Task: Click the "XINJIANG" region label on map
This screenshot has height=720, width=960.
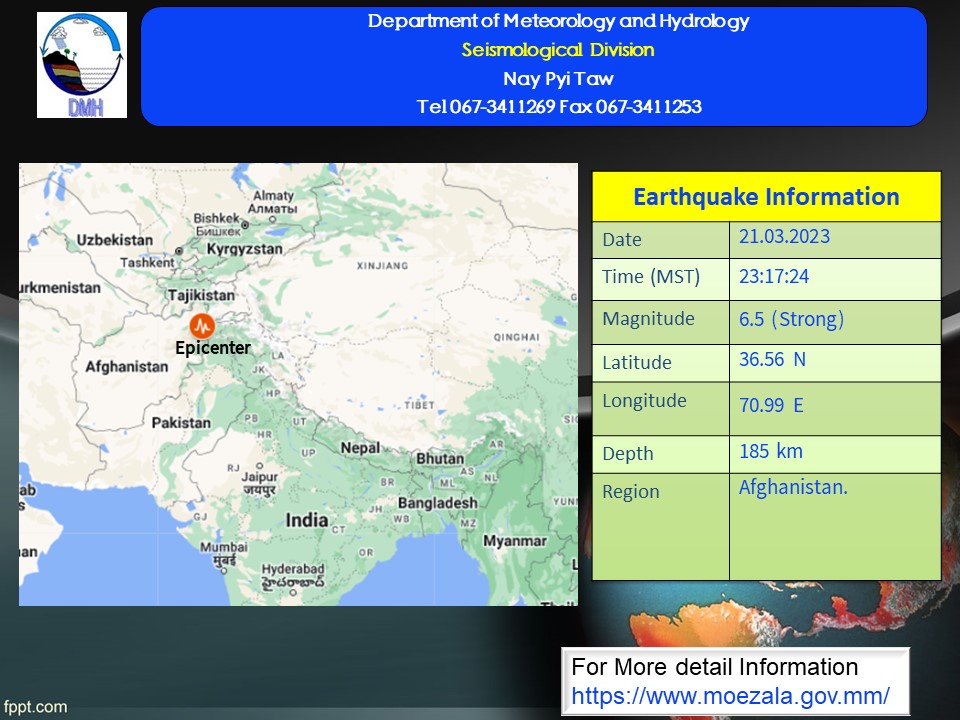Action: pyautogui.click(x=382, y=266)
